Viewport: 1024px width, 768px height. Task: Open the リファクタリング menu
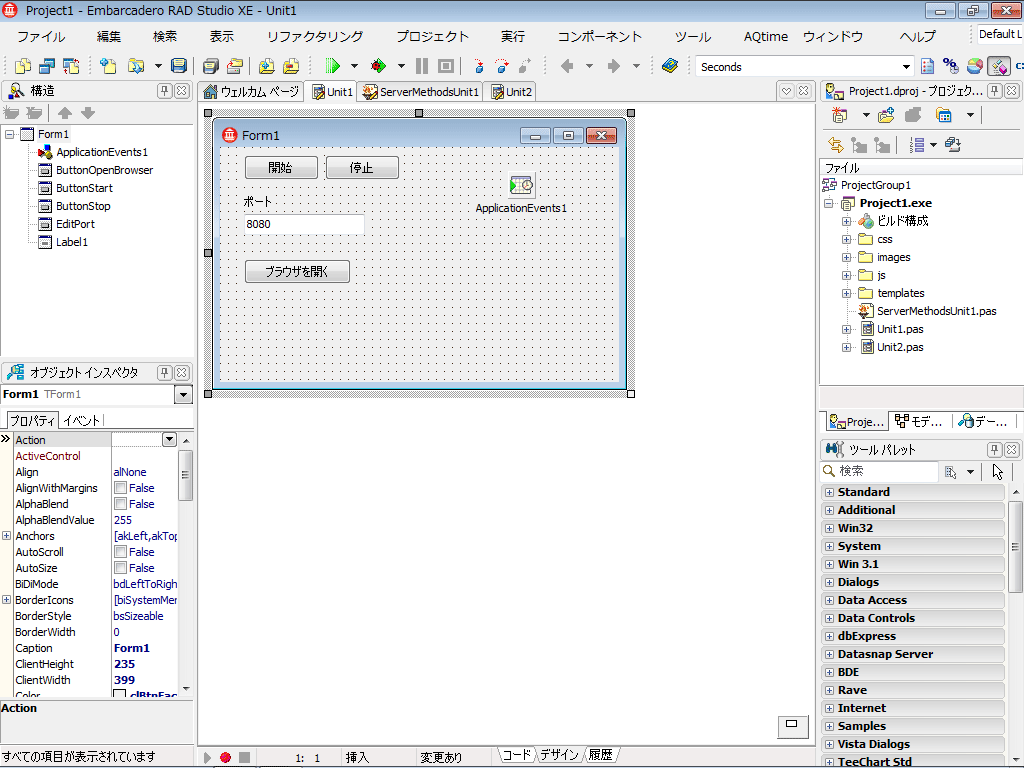(315, 37)
